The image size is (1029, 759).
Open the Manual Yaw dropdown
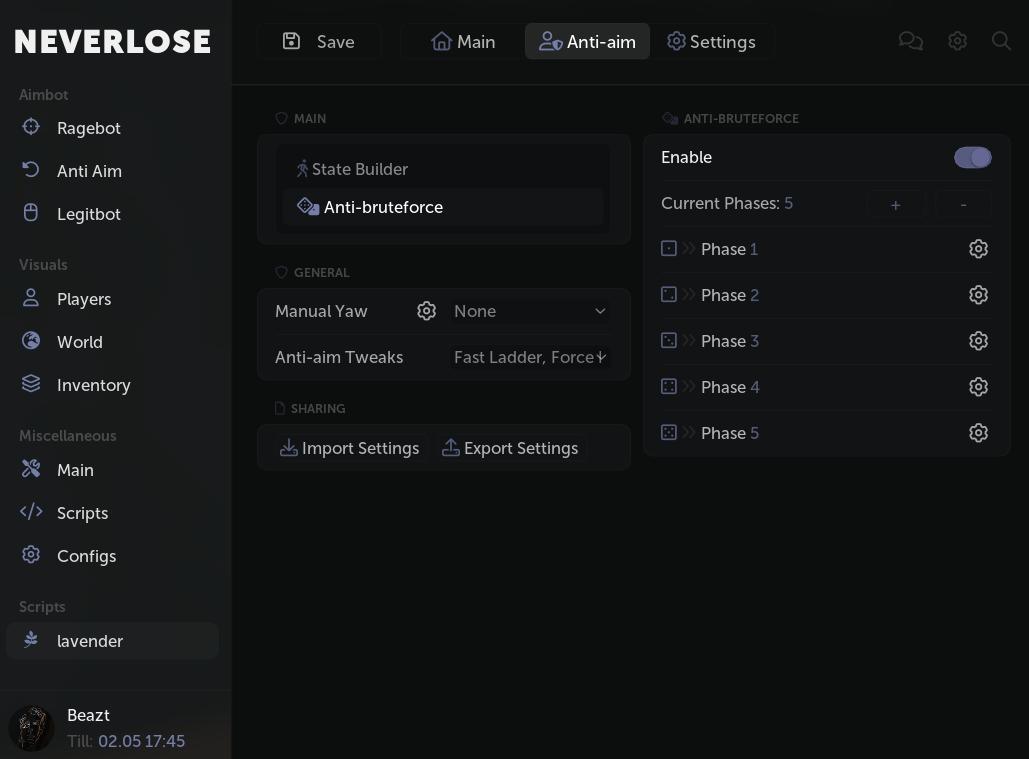[530, 311]
